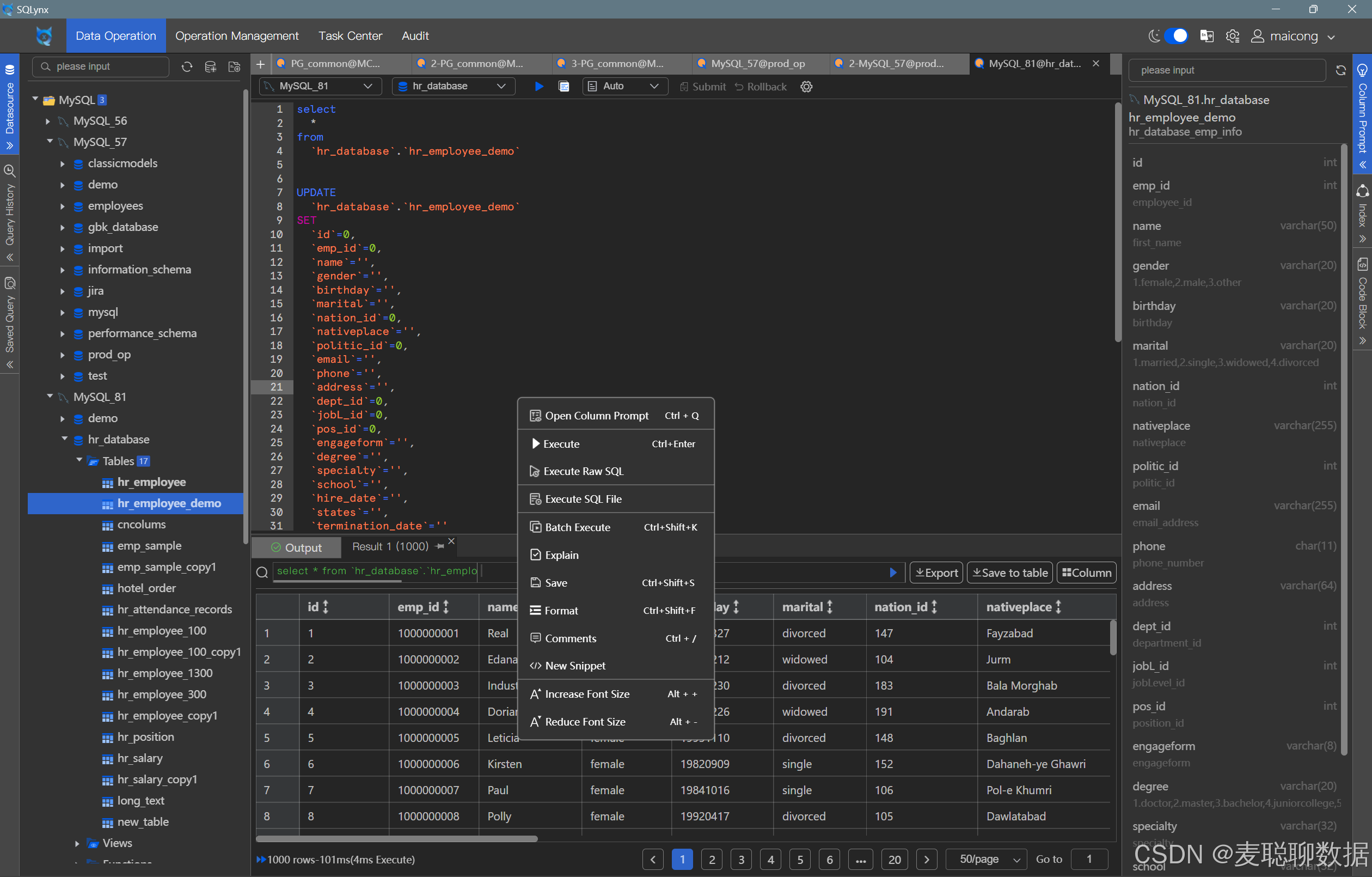Refresh the column prompt panel
The height and width of the screenshot is (877, 1372).
1340,70
